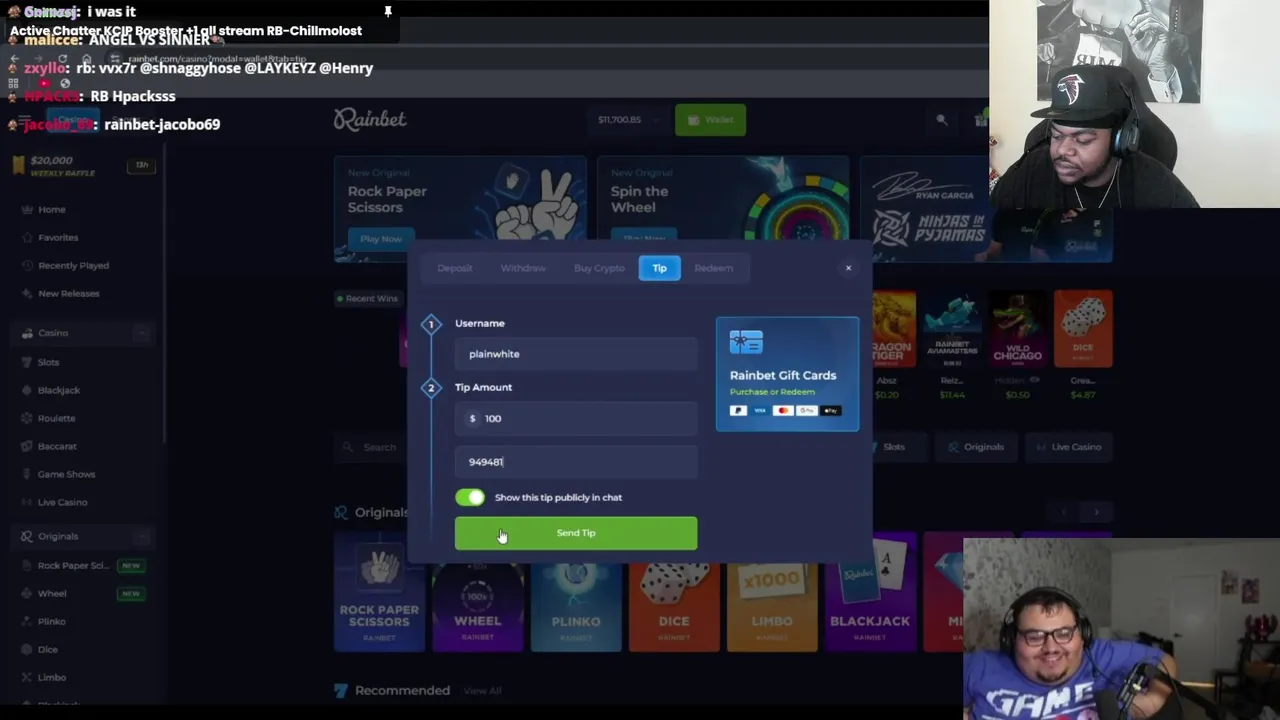This screenshot has width=1280, height=720.
Task: Open the Rainbet Gift Cards card
Action: 787,374
